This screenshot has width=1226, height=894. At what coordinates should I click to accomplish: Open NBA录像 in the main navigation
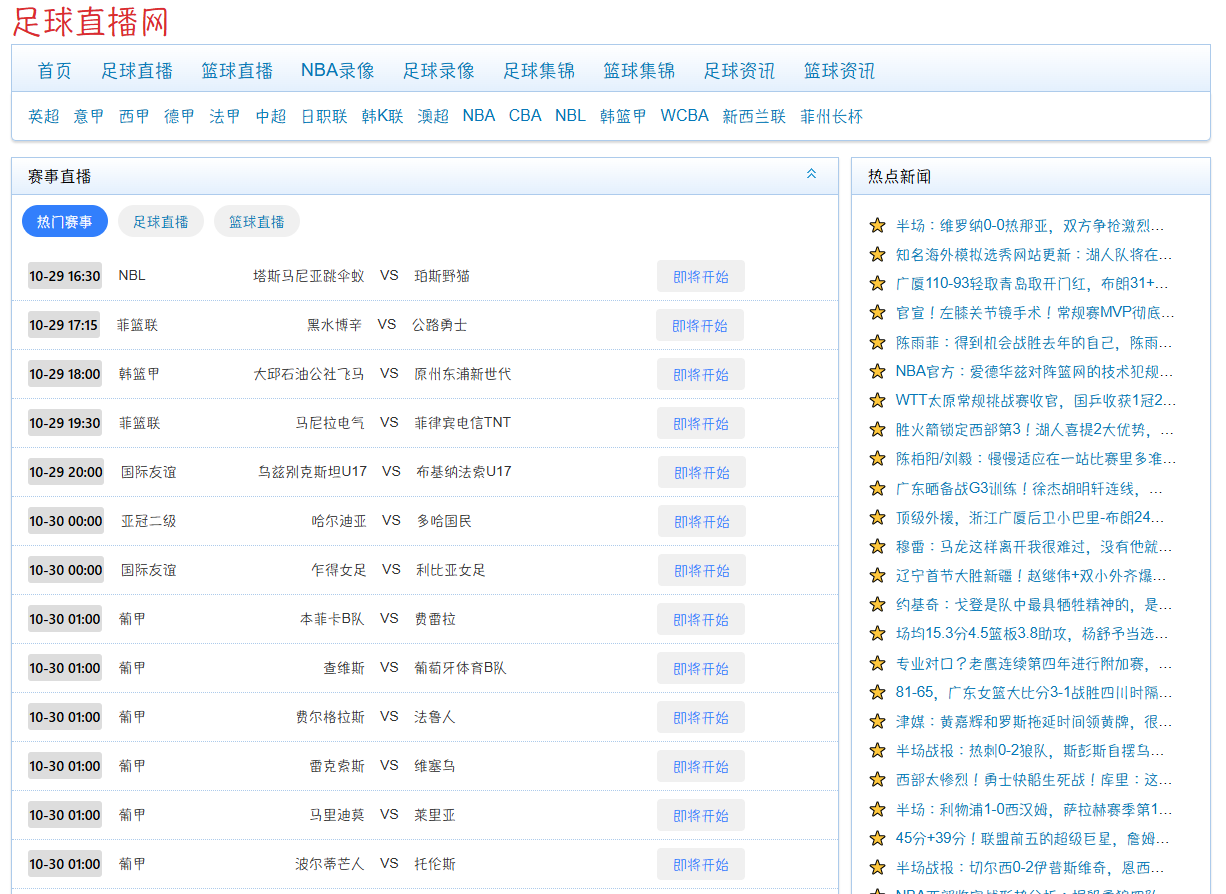click(338, 71)
